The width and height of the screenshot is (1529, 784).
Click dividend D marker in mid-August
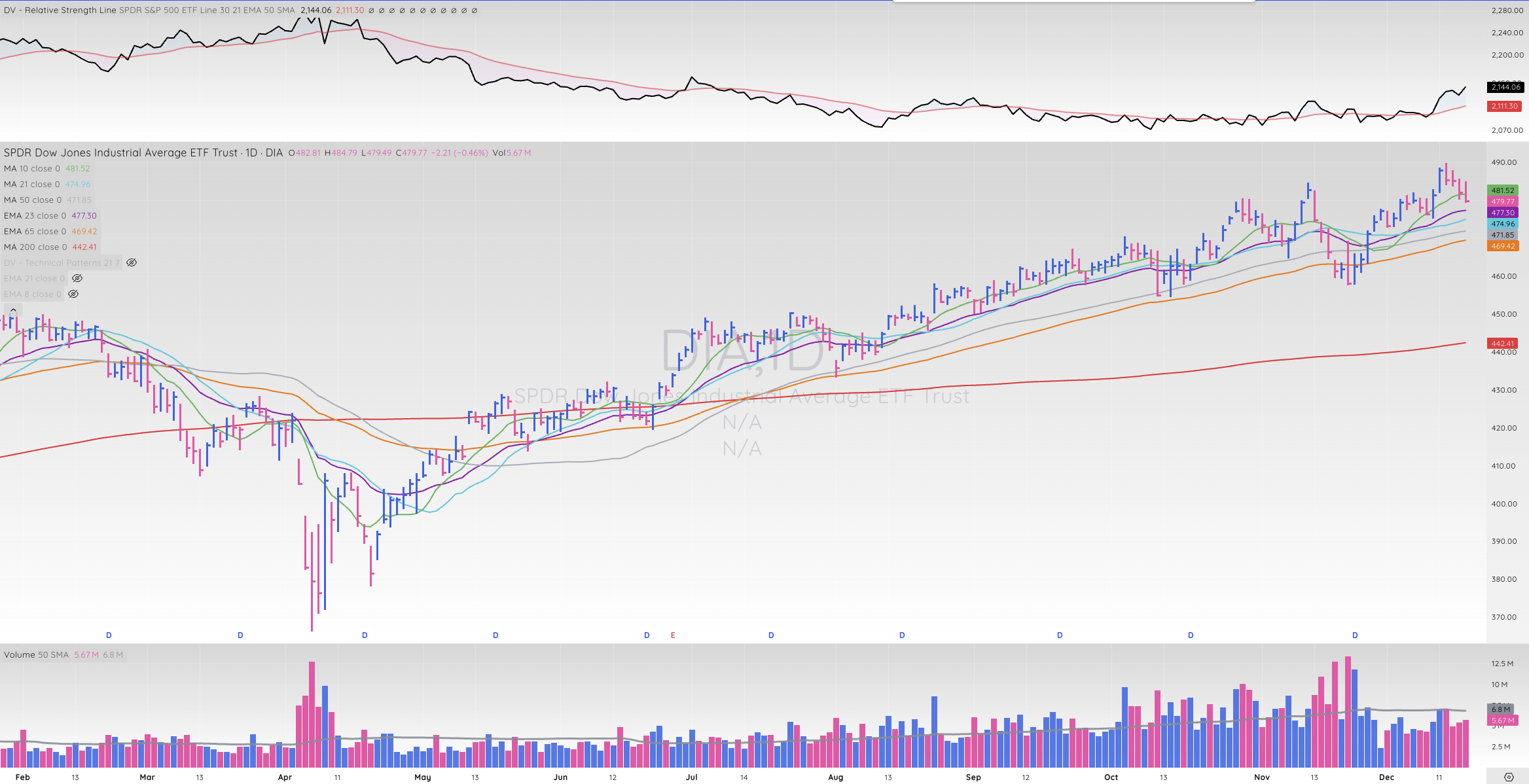902,635
